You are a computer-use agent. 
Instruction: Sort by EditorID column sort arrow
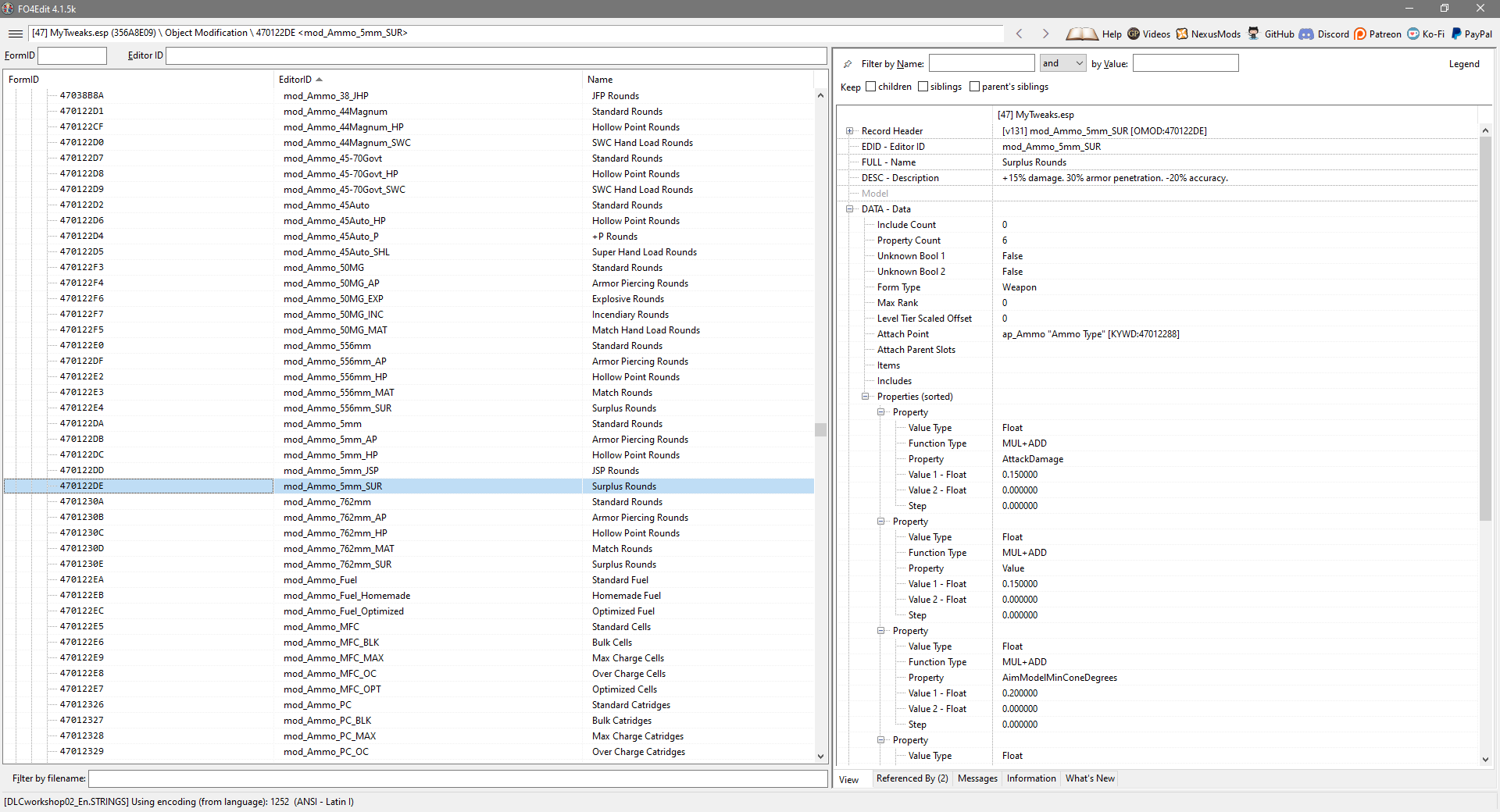[x=319, y=80]
